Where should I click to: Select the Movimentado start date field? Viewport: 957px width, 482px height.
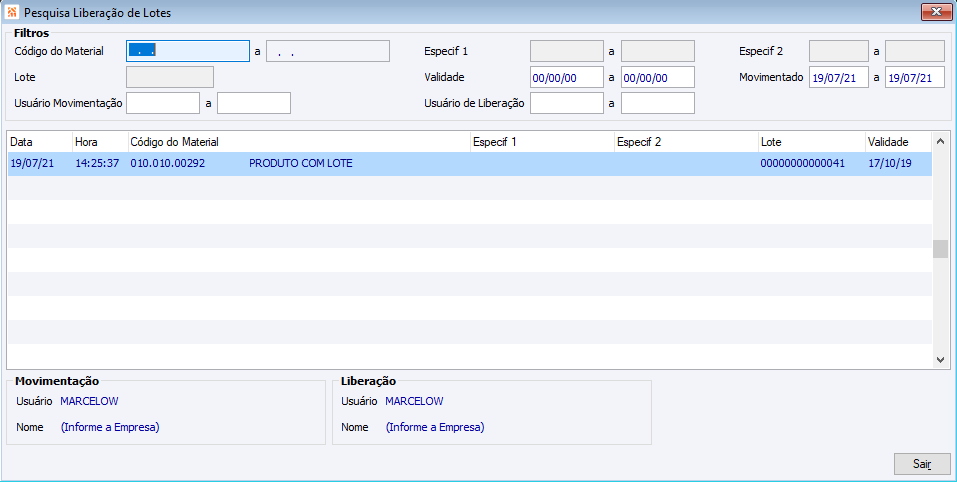(x=839, y=77)
